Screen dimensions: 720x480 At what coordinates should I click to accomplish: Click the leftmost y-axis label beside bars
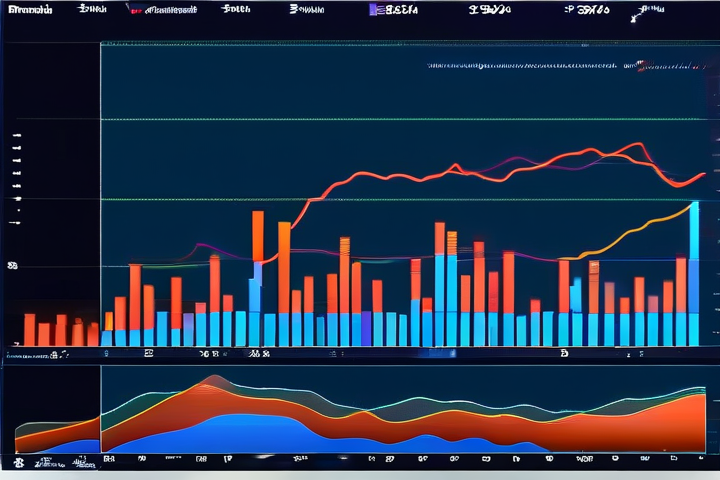click(x=13, y=266)
